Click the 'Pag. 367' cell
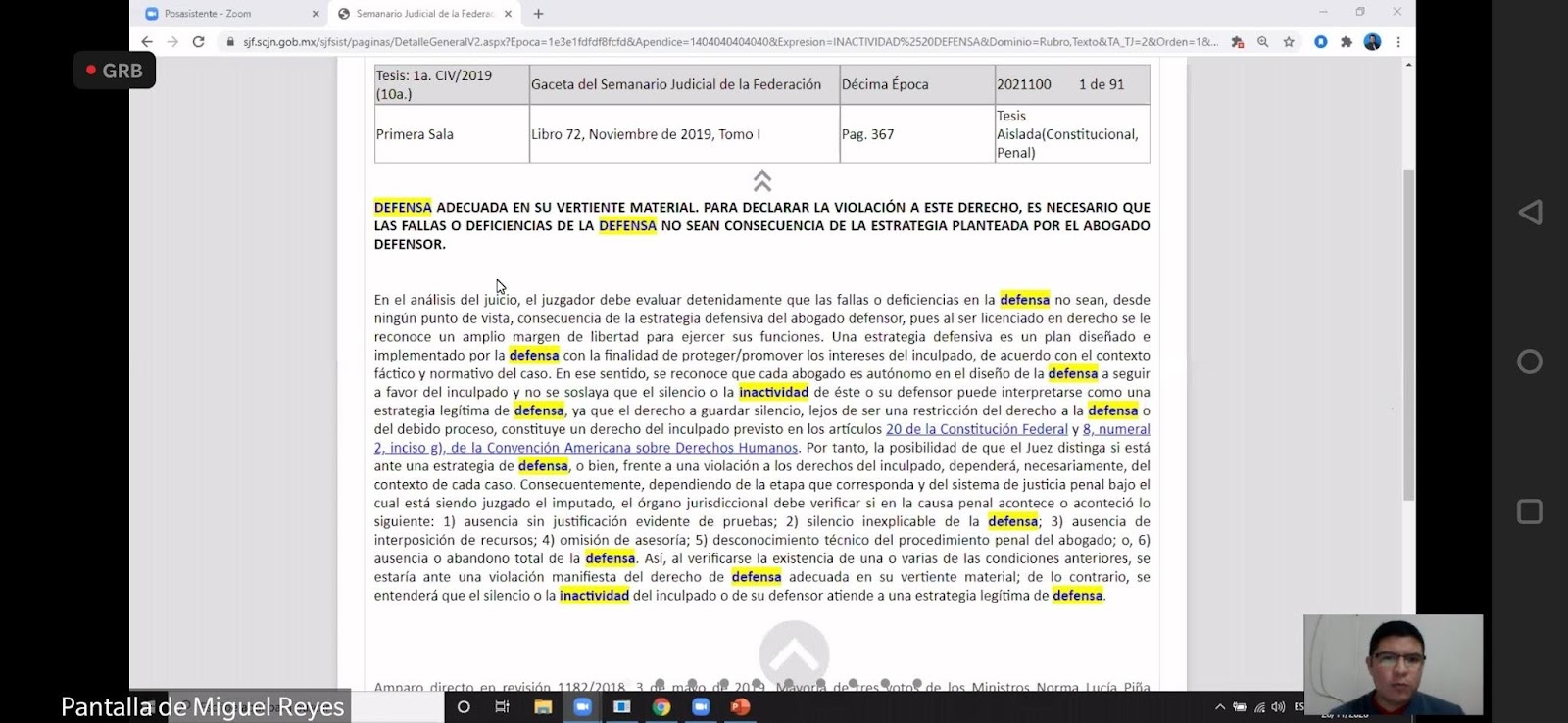 pyautogui.click(x=916, y=134)
